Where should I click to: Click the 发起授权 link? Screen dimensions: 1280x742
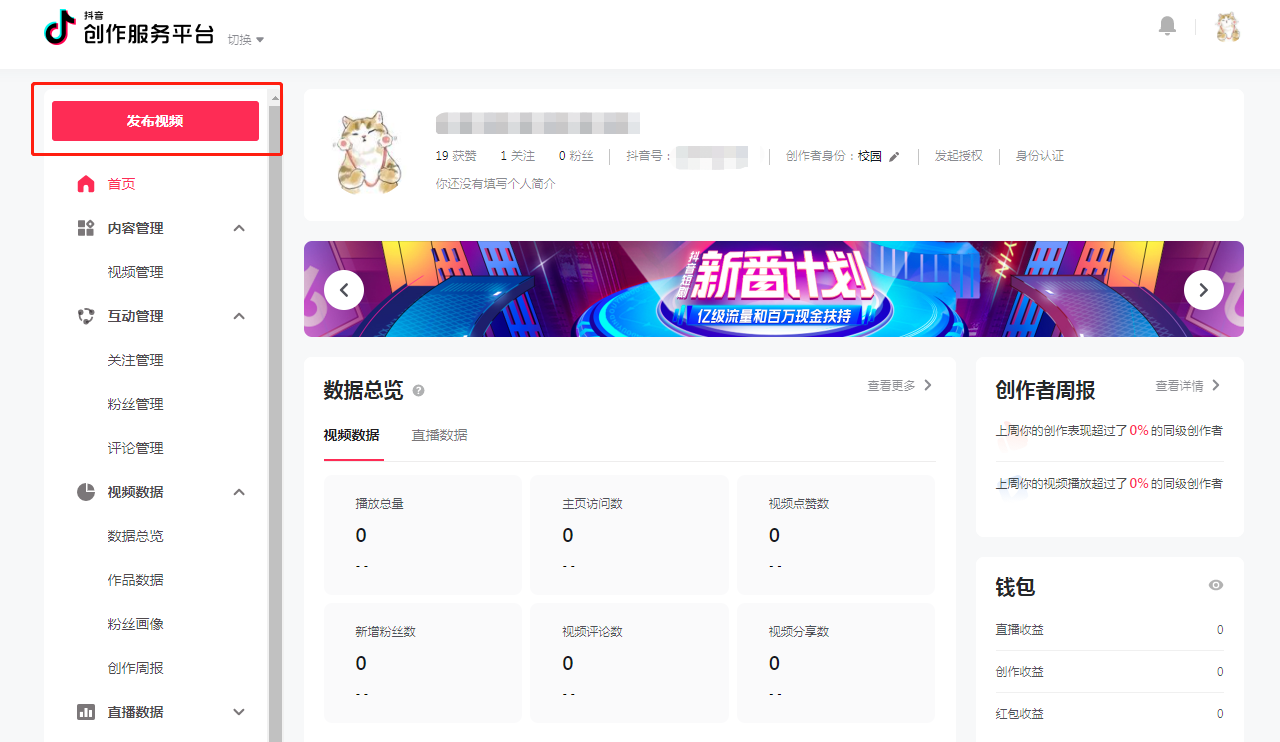coord(959,156)
